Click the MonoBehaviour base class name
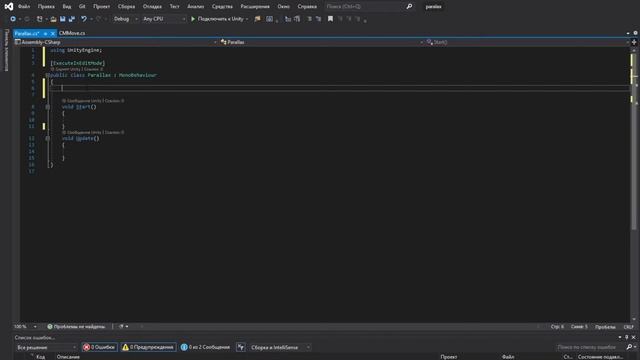 [x=138, y=75]
